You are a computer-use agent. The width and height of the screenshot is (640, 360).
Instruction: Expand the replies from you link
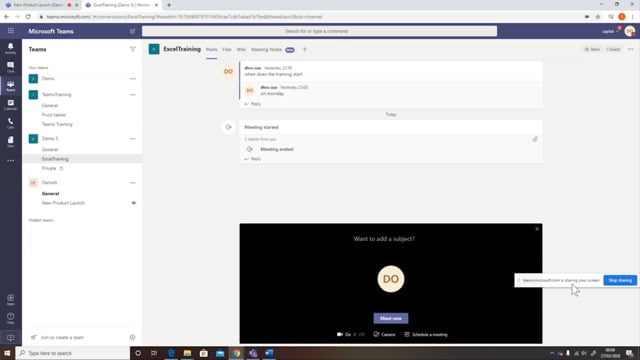pyautogui.click(x=260, y=139)
